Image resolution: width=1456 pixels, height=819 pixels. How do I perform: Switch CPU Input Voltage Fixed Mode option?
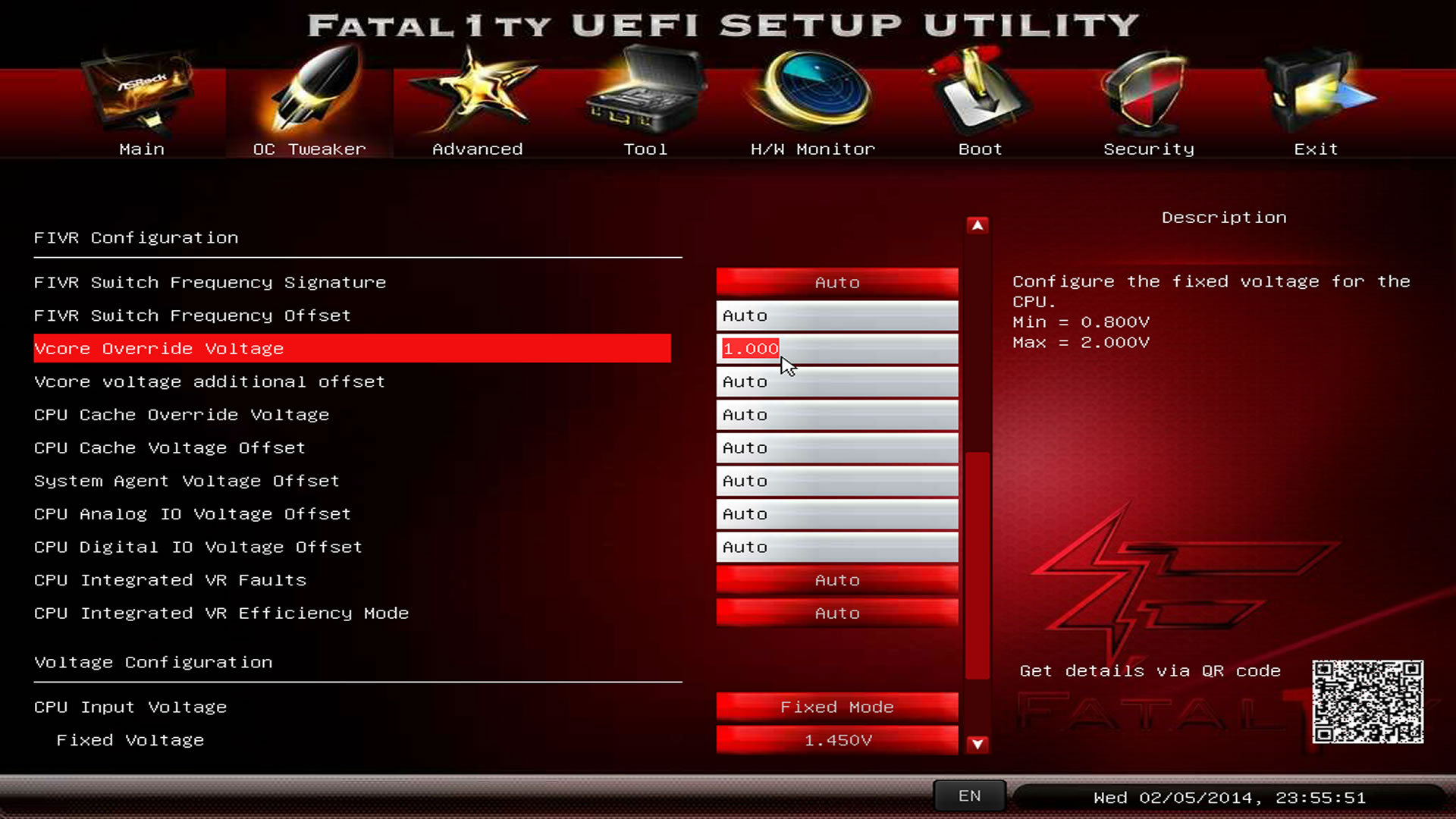point(837,707)
